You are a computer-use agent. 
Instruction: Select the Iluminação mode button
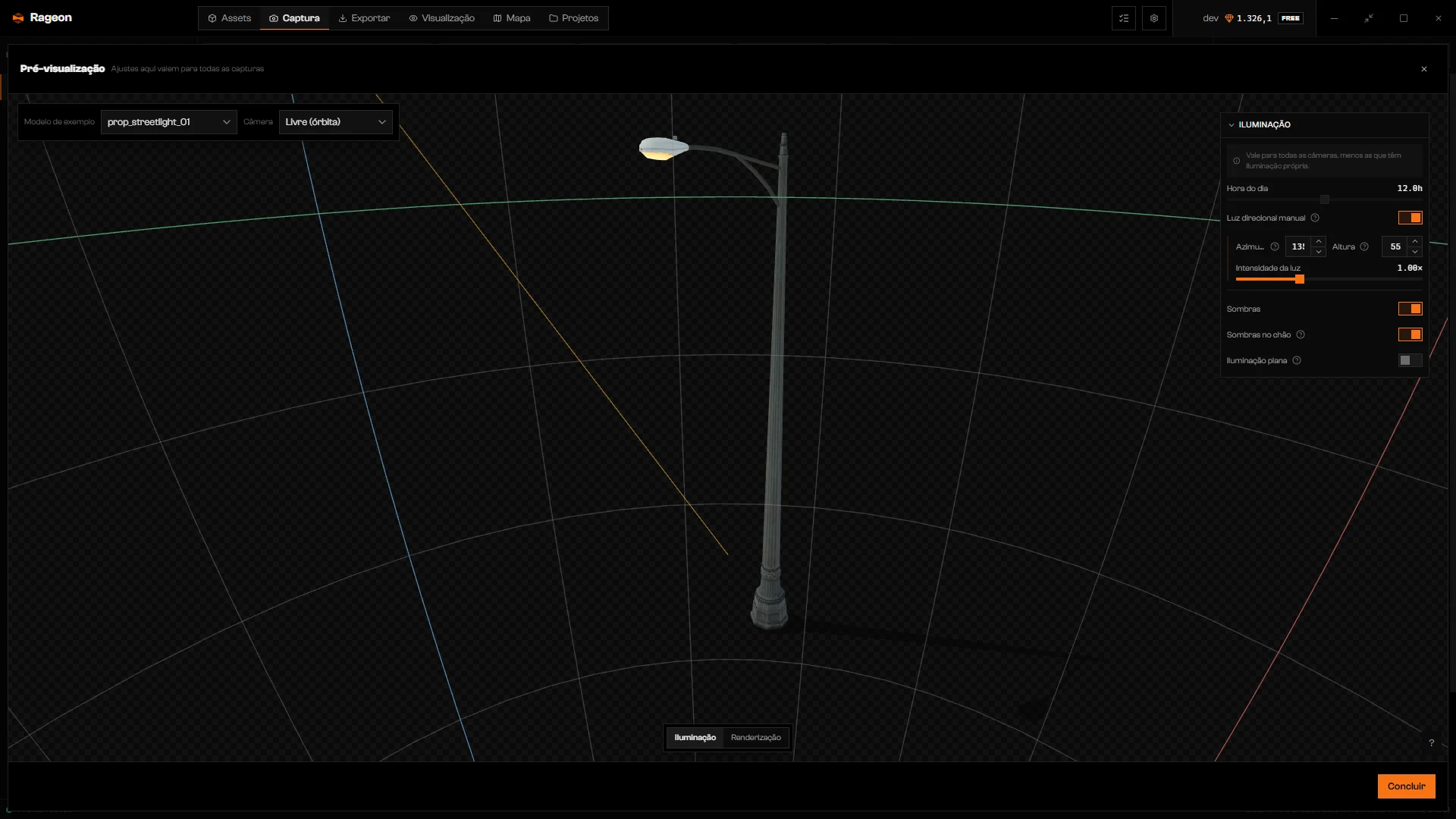[695, 738]
